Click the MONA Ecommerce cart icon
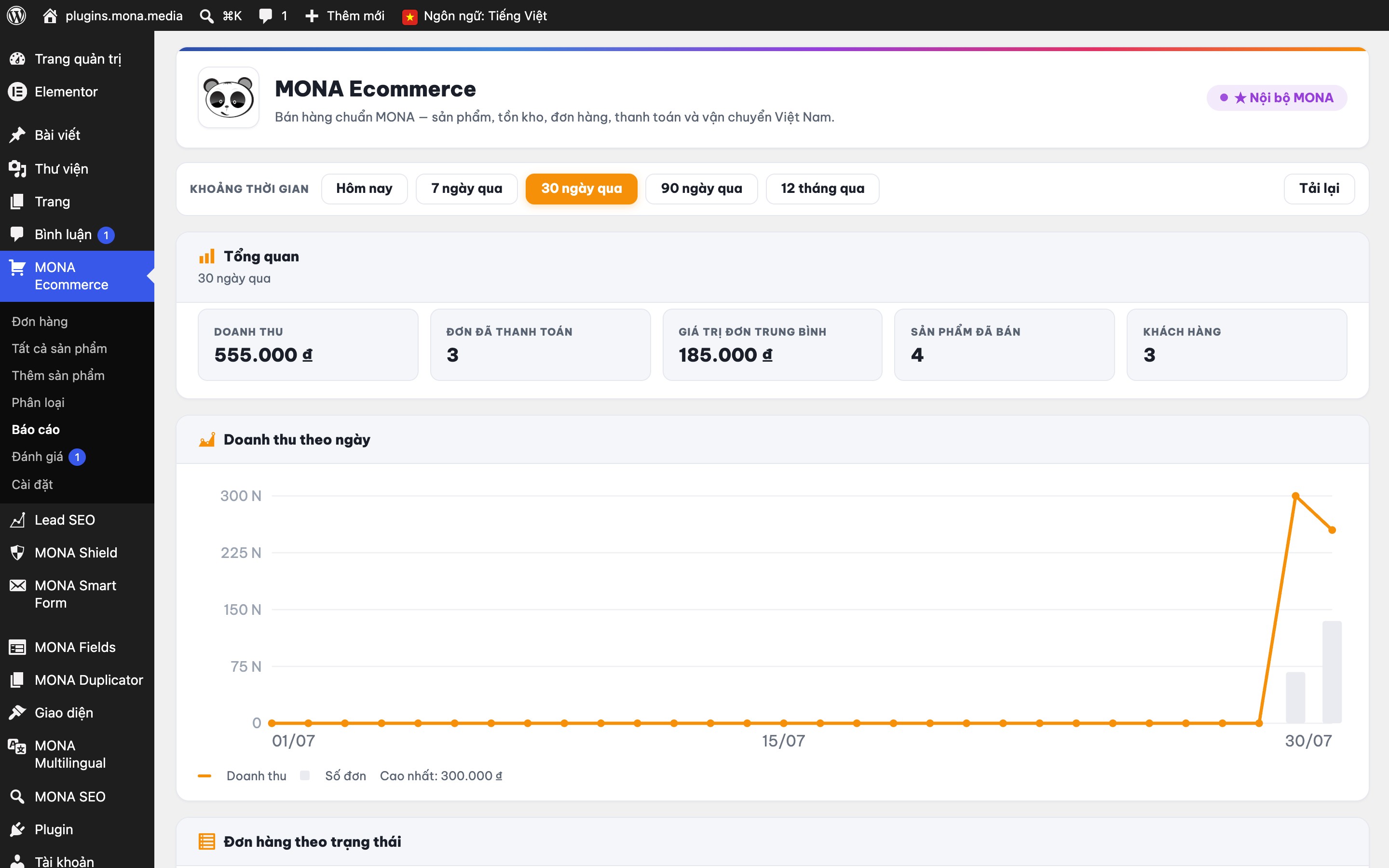 click(x=17, y=268)
